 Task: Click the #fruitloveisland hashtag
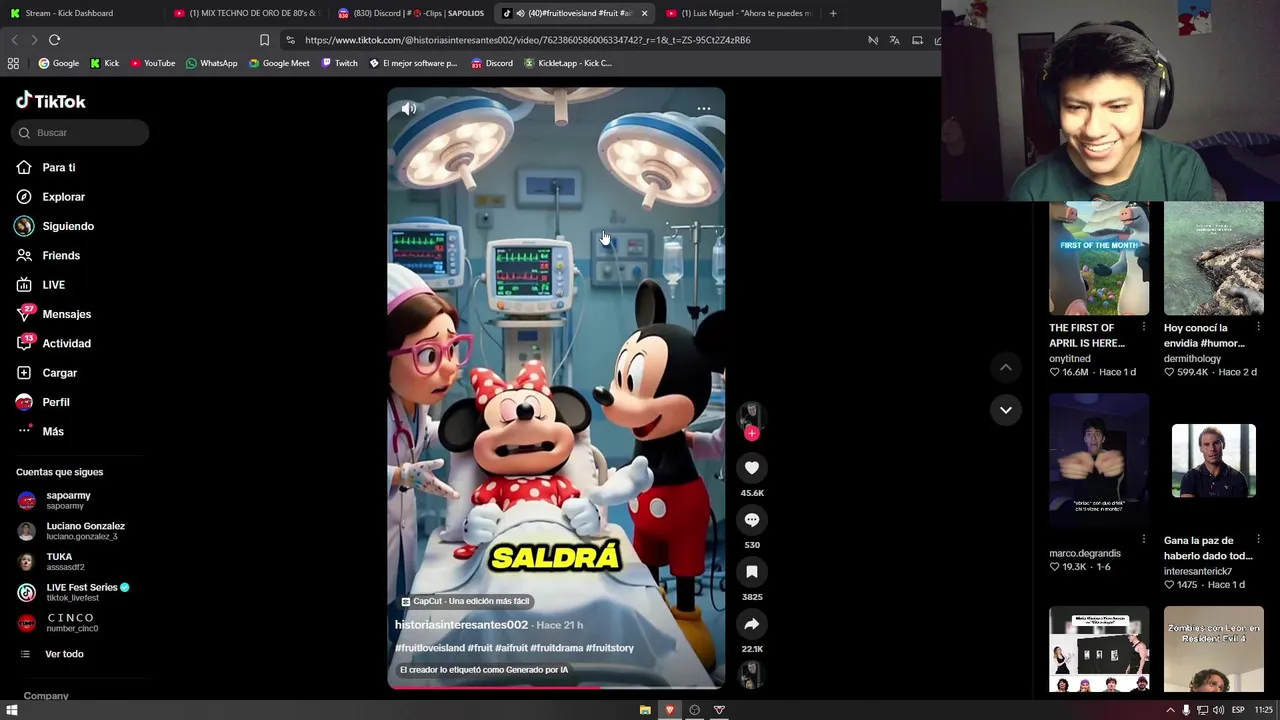click(430, 648)
